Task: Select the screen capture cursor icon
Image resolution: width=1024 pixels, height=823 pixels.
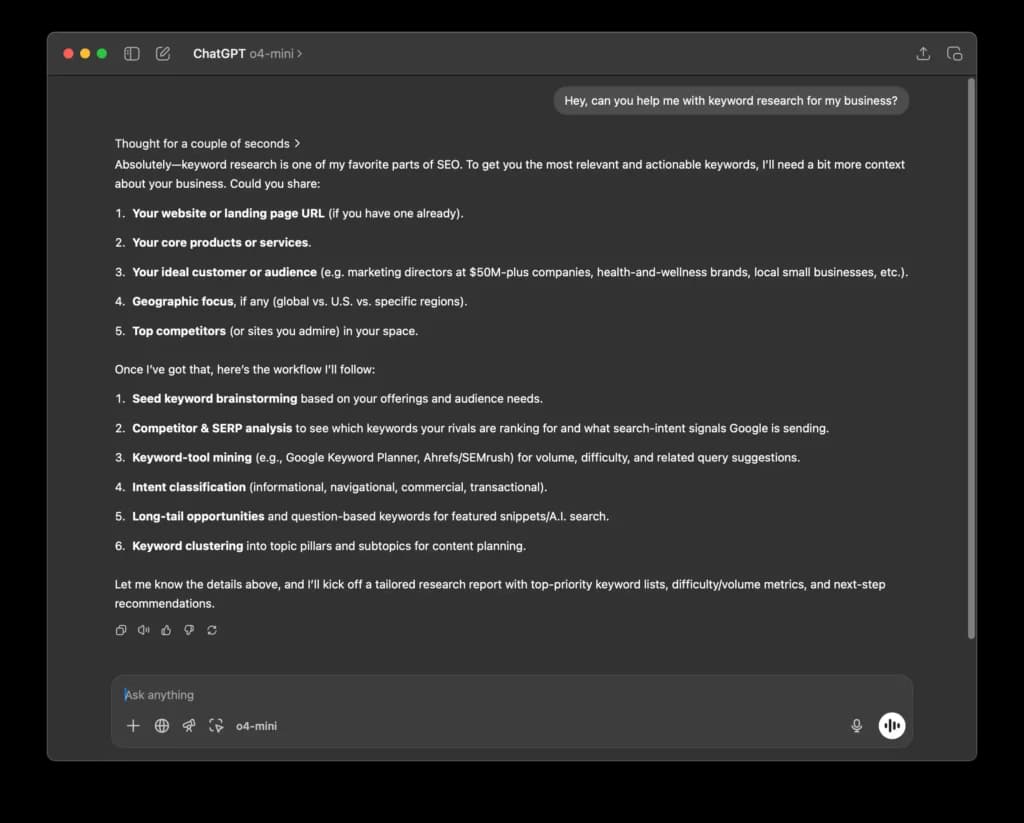Action: point(216,726)
